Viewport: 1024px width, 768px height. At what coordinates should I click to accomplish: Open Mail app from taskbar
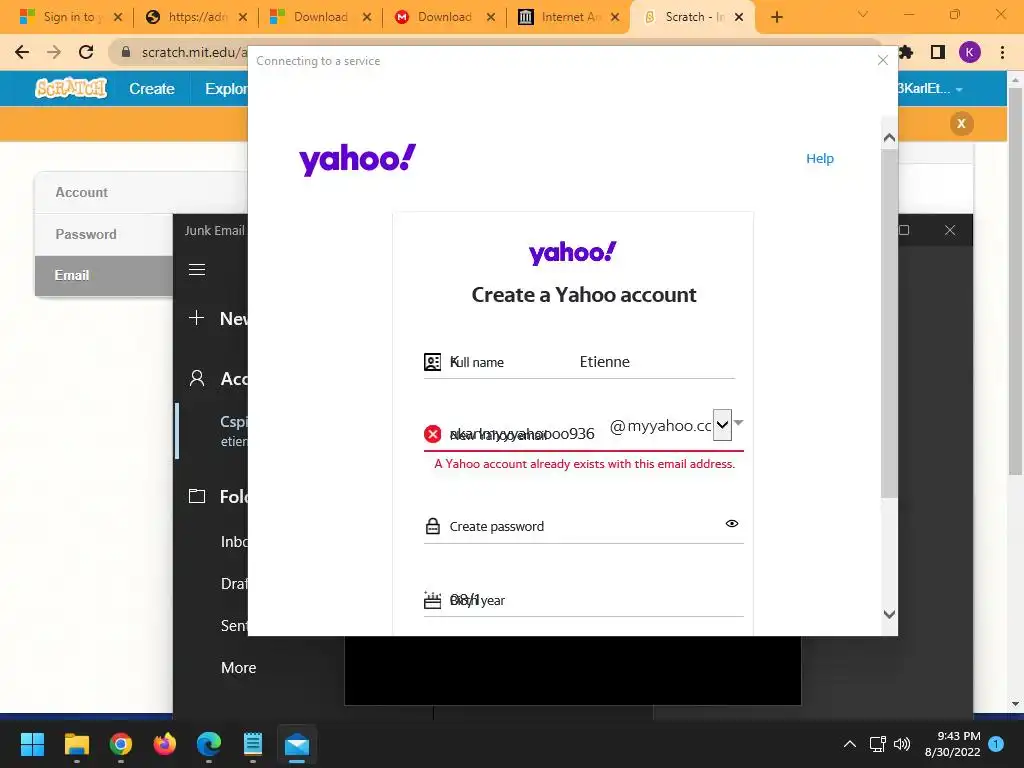pos(297,744)
